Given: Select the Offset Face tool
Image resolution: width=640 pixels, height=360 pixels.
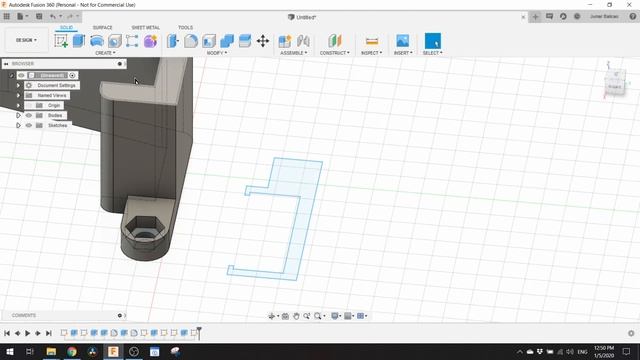Looking at the screenshot, I should click(245, 41).
